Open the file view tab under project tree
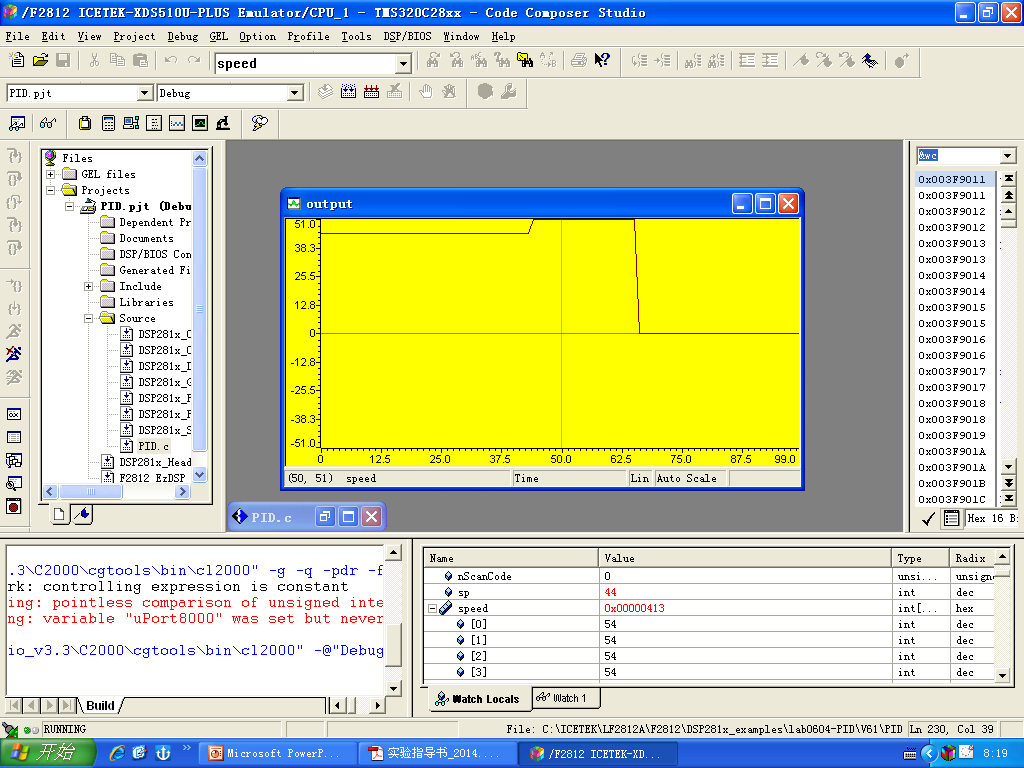The width and height of the screenshot is (1024, 768). pyautogui.click(x=59, y=515)
